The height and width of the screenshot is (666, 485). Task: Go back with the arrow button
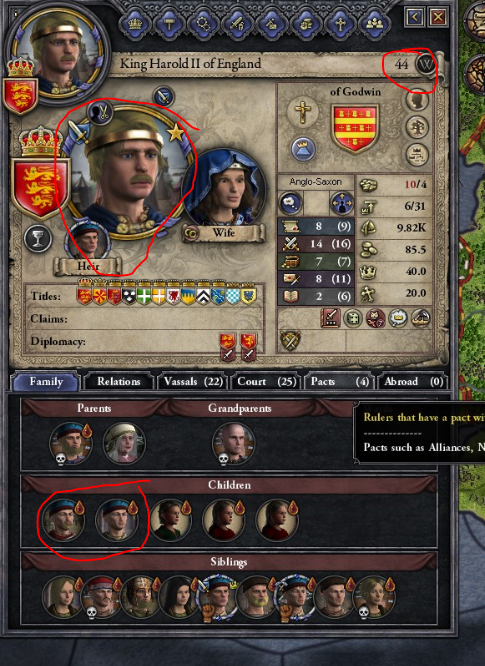[x=415, y=17]
